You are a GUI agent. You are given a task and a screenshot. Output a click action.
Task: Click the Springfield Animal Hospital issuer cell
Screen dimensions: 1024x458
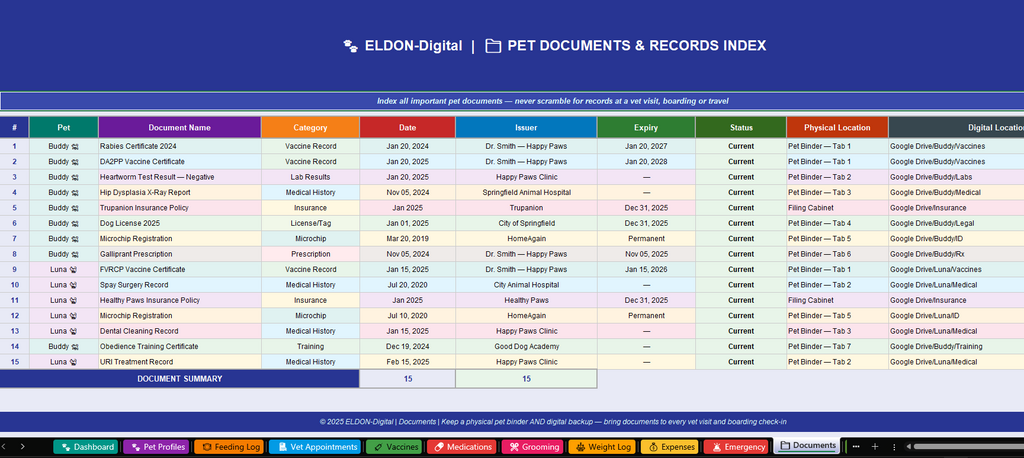526,193
